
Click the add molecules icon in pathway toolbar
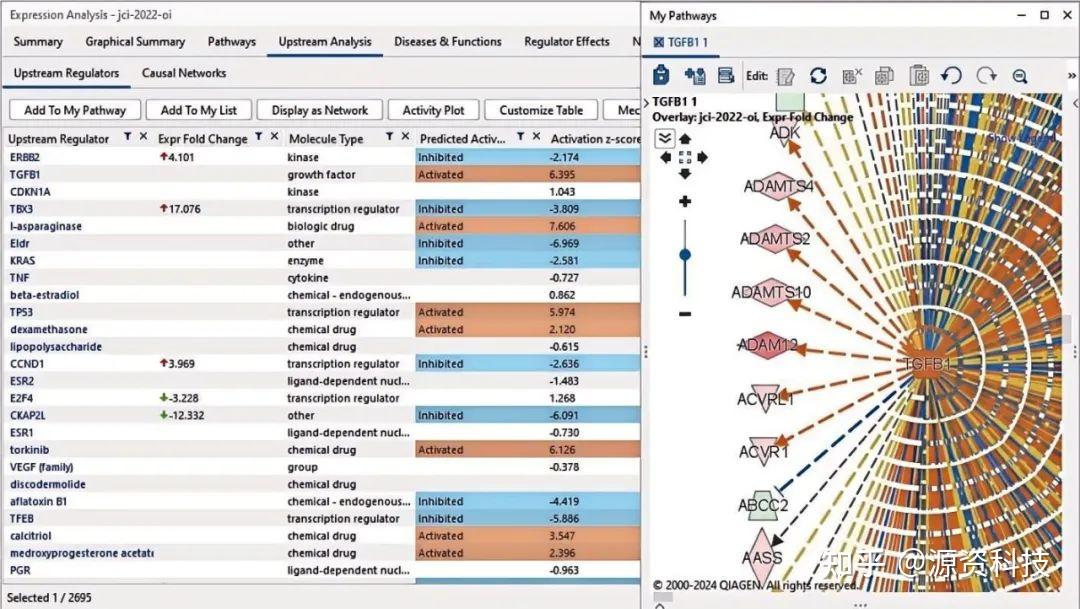pos(694,75)
